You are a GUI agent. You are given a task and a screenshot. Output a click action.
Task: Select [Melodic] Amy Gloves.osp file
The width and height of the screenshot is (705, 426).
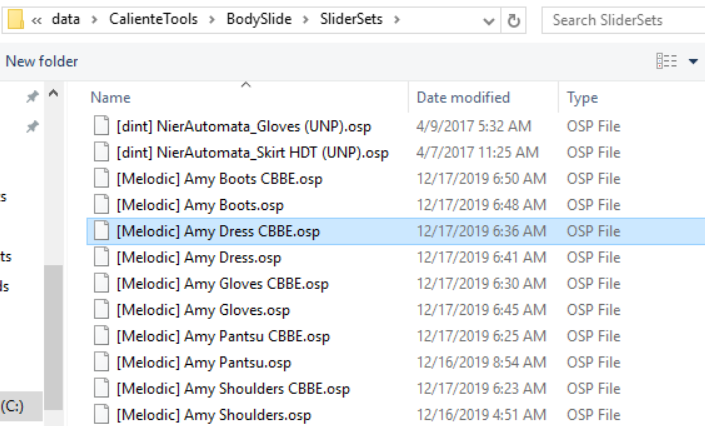[203, 310]
